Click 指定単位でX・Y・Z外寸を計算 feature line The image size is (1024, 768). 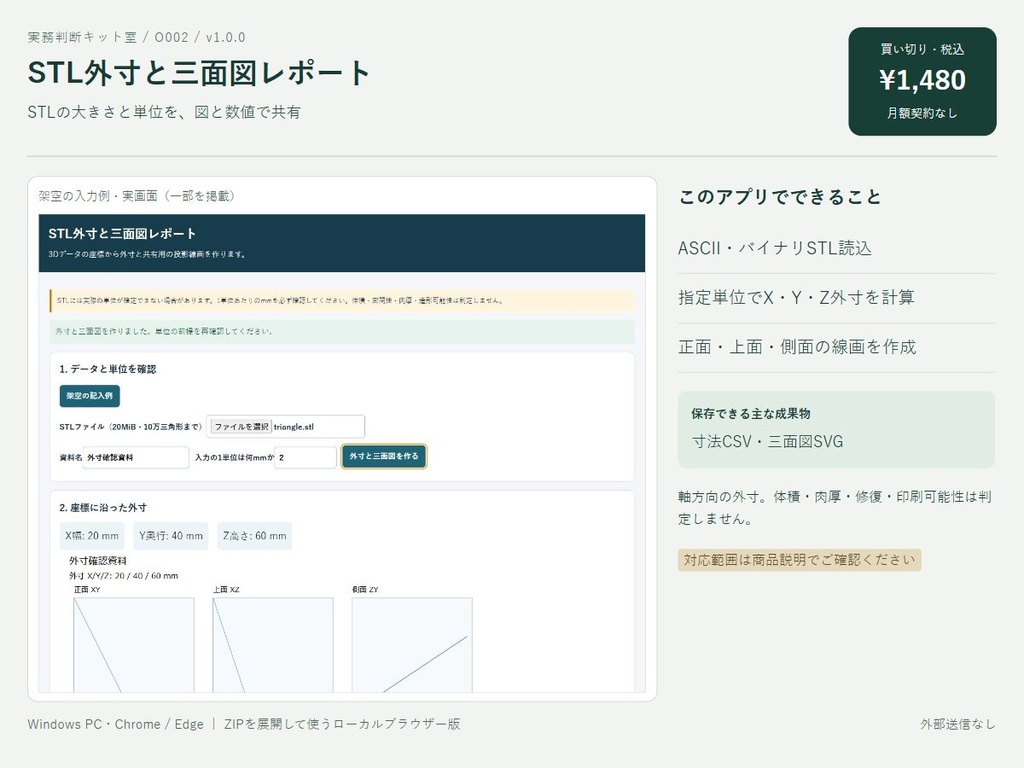[x=796, y=298]
